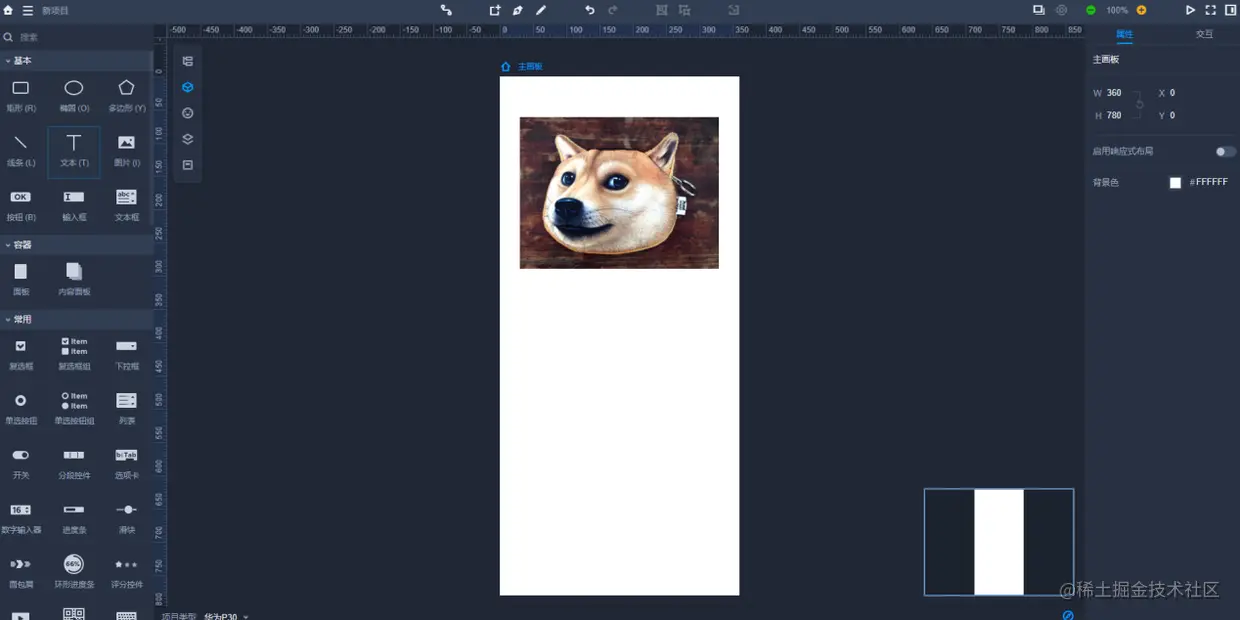Viewport: 1240px width, 620px height.
Task: Click the overlapping screens icon in top bar
Action: (x=1038, y=10)
